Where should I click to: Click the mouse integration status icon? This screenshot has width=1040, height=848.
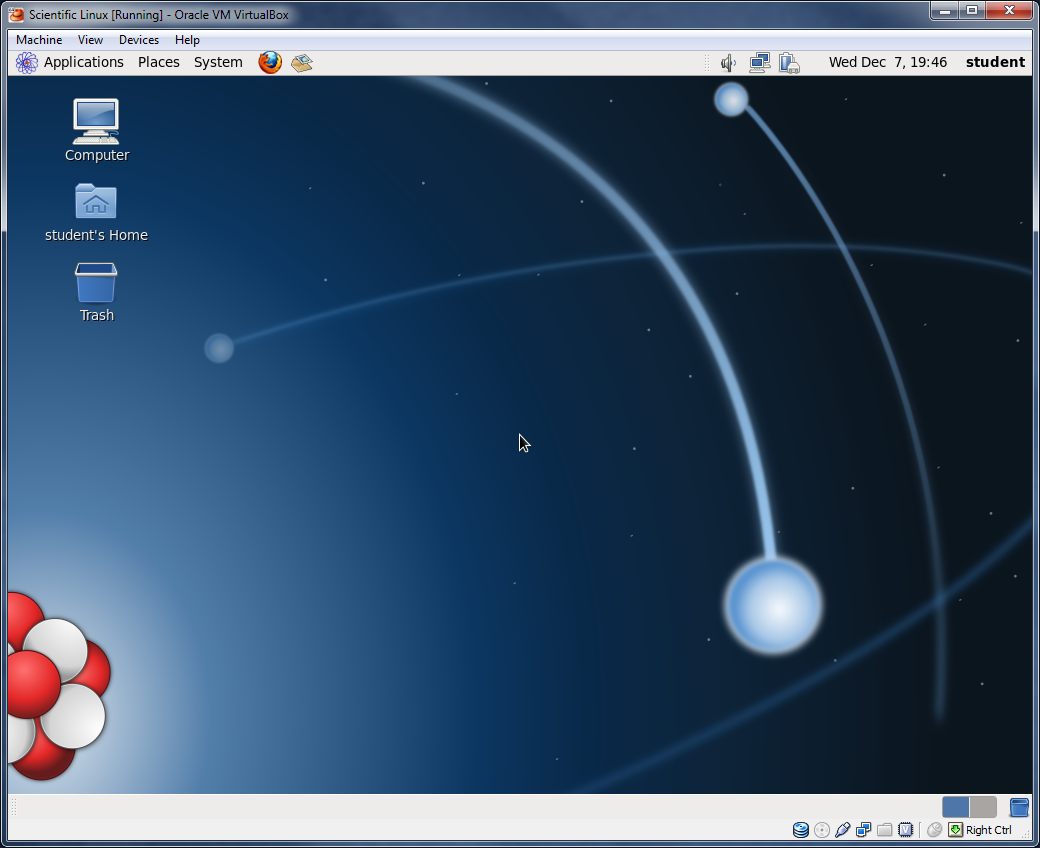click(935, 830)
